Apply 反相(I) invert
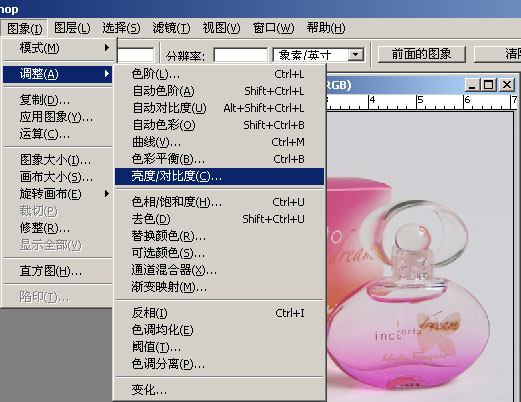 (x=219, y=313)
